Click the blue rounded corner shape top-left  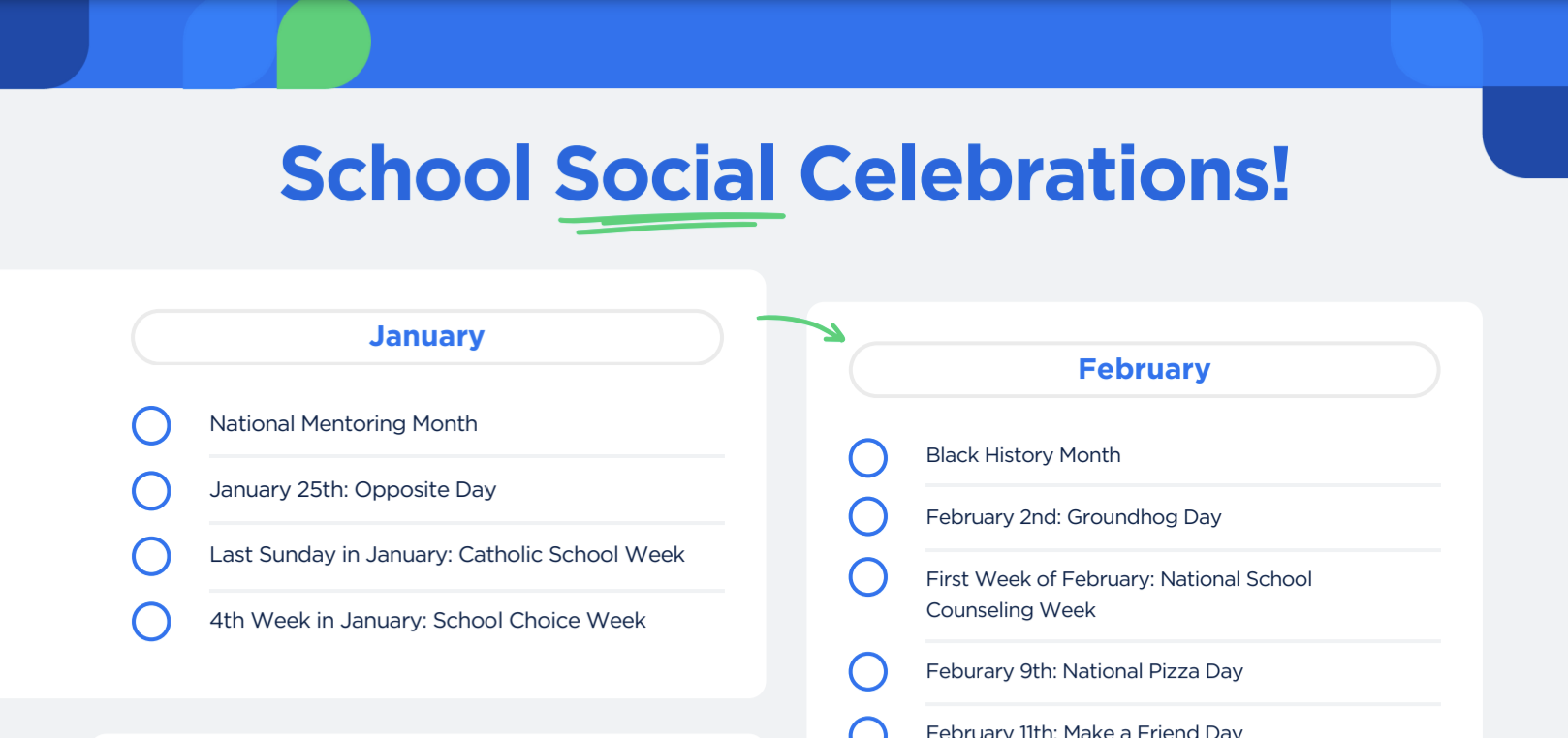tap(44, 44)
